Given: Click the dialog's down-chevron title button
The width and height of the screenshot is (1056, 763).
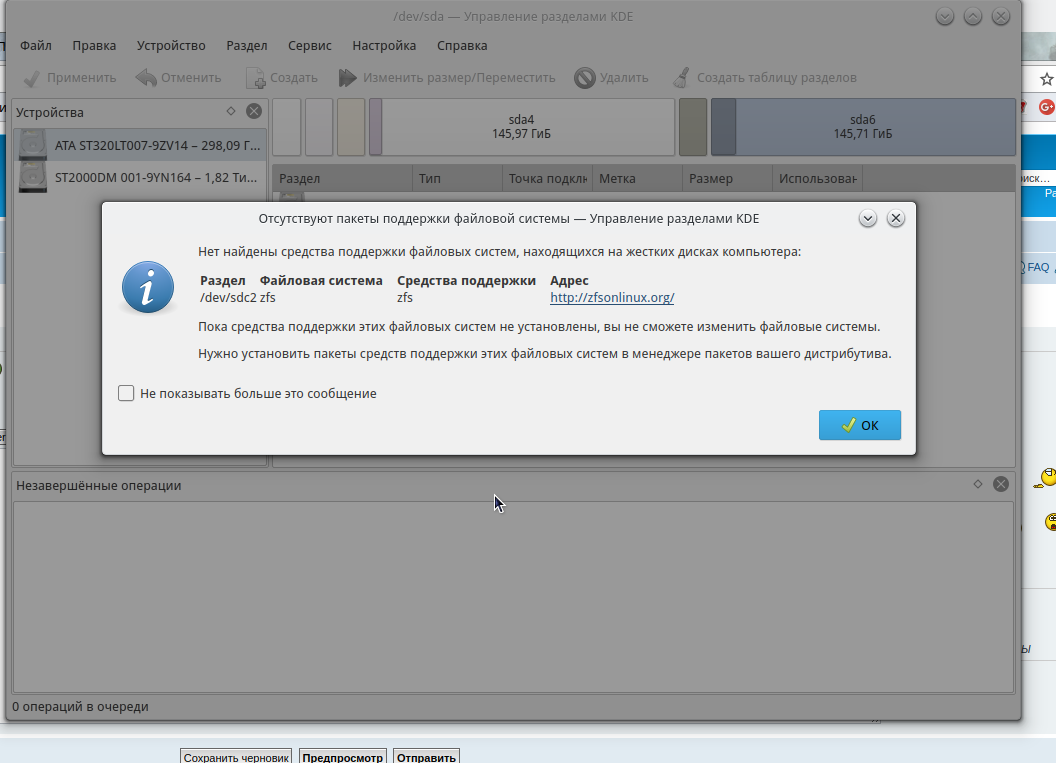Looking at the screenshot, I should pyautogui.click(x=867, y=218).
